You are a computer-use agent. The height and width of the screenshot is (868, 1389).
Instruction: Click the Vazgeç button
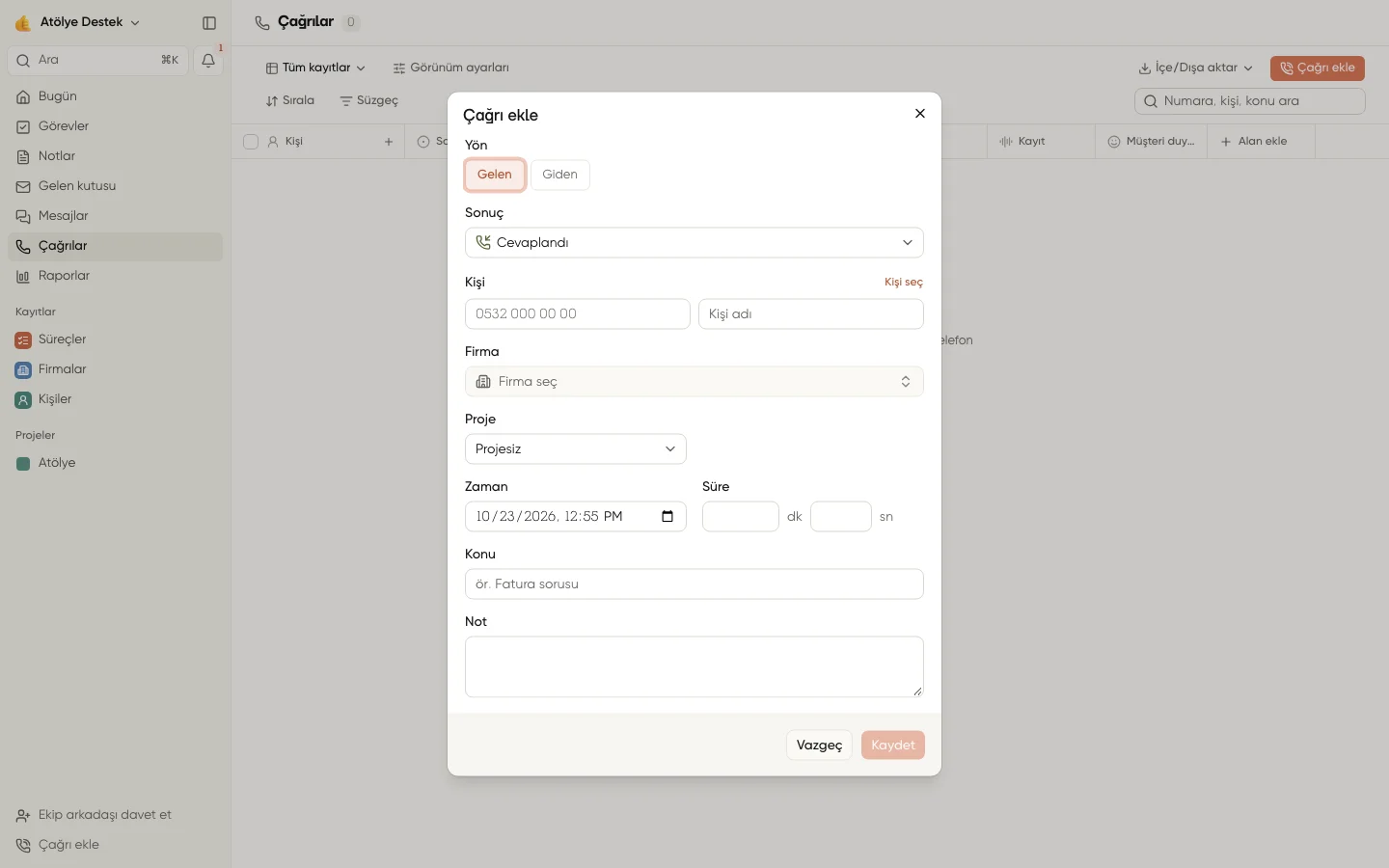coord(819,746)
